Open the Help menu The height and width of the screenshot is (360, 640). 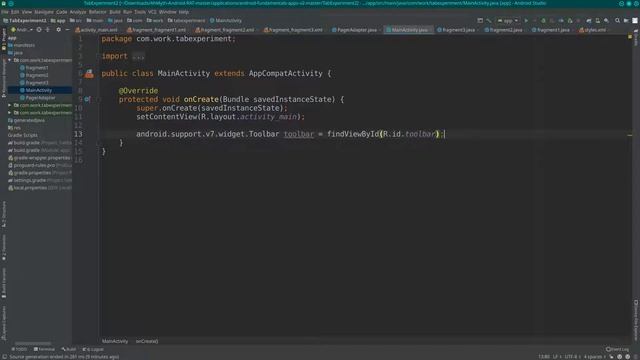point(184,12)
